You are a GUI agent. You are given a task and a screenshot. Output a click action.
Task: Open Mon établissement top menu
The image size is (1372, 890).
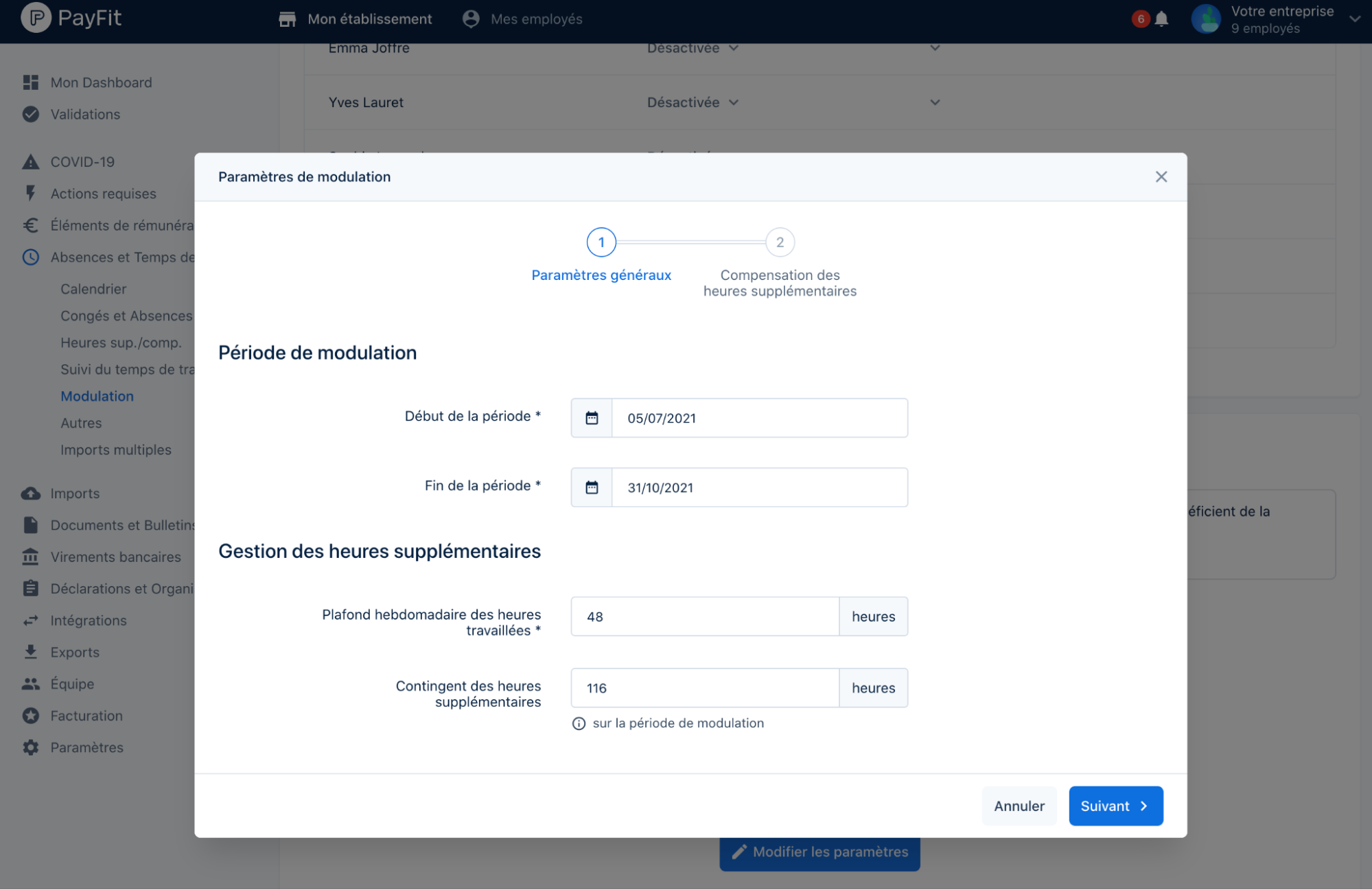[x=356, y=19]
